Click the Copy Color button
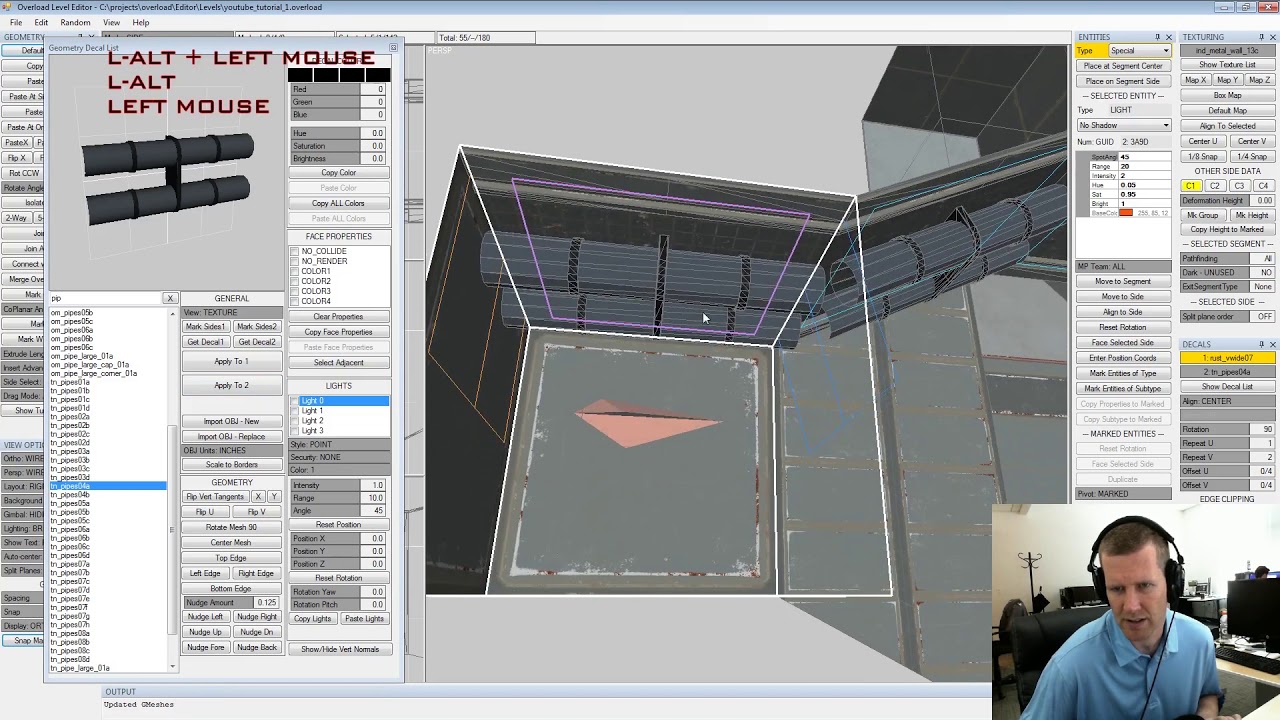1280x720 pixels. [338, 173]
